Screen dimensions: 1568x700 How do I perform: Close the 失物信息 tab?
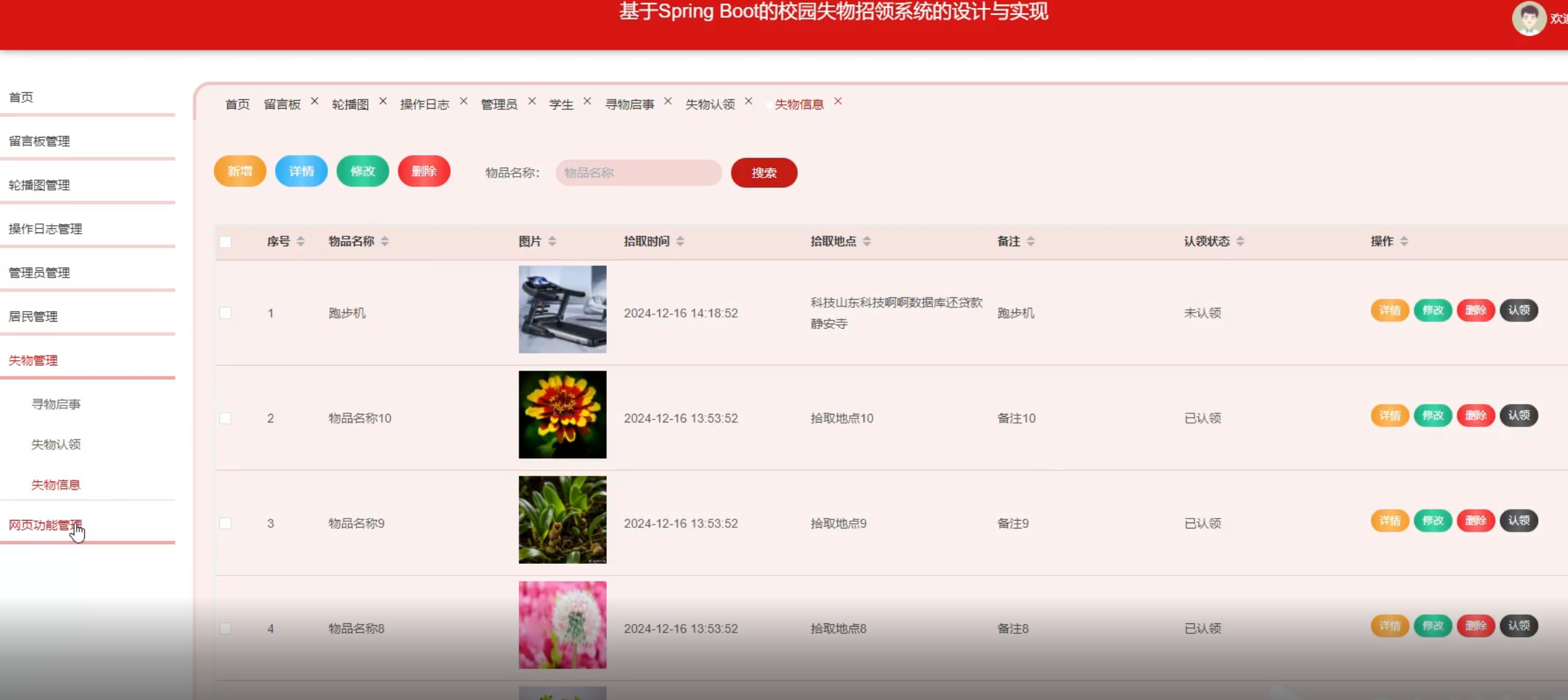coord(837,101)
